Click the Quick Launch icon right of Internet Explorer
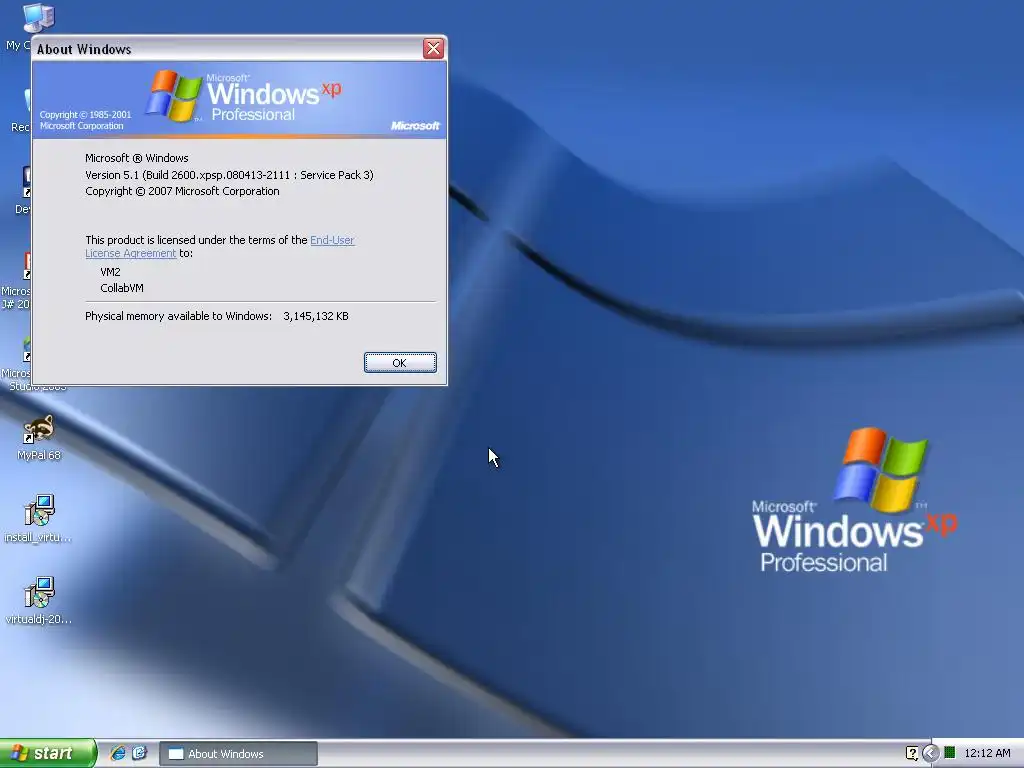This screenshot has height=768, width=1024. click(140, 753)
